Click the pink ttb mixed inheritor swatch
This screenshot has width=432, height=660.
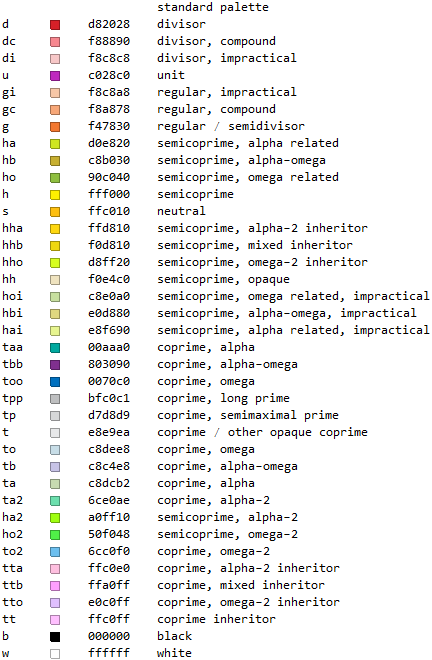[55, 585]
